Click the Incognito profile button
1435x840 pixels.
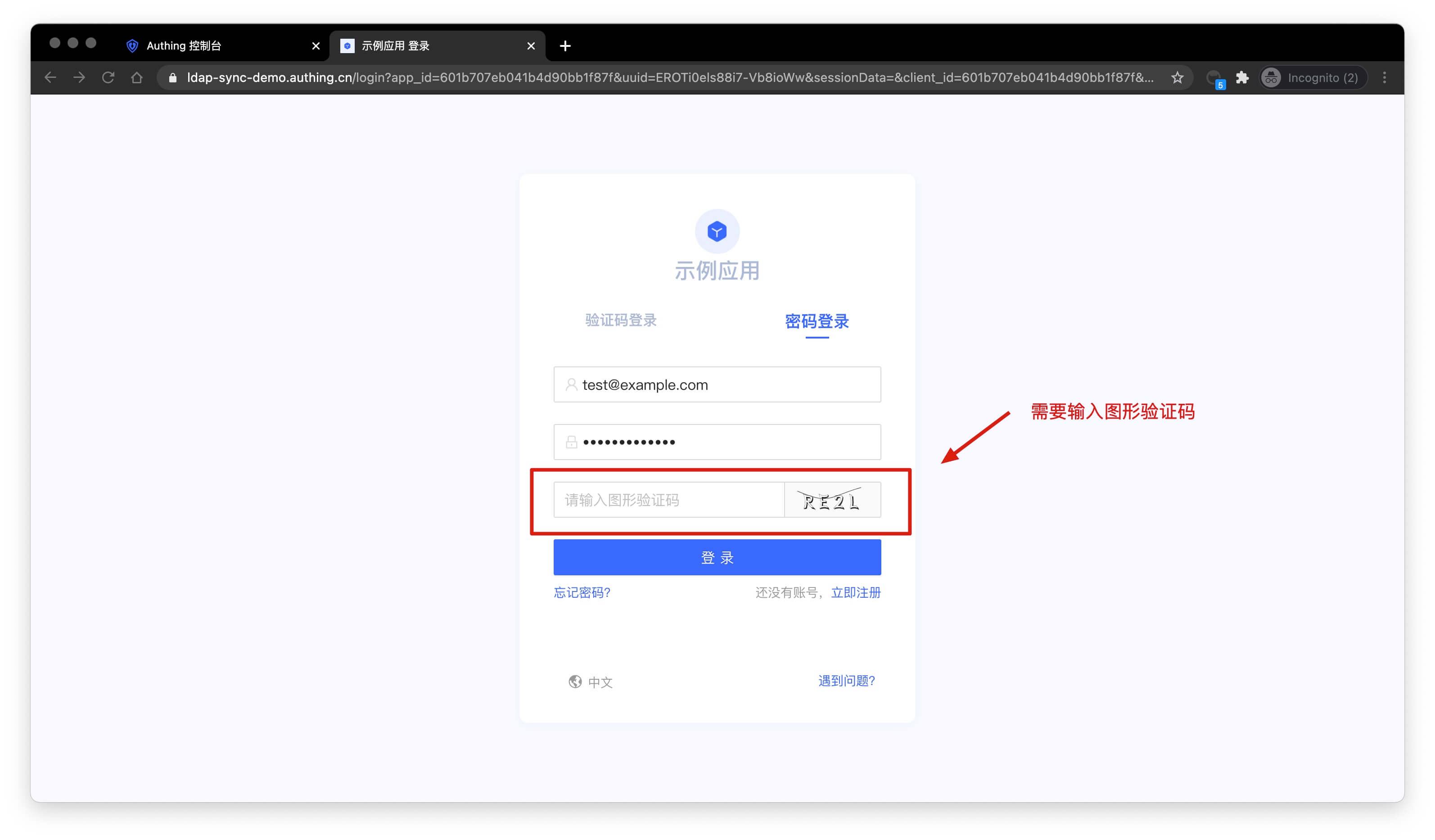tap(1312, 77)
